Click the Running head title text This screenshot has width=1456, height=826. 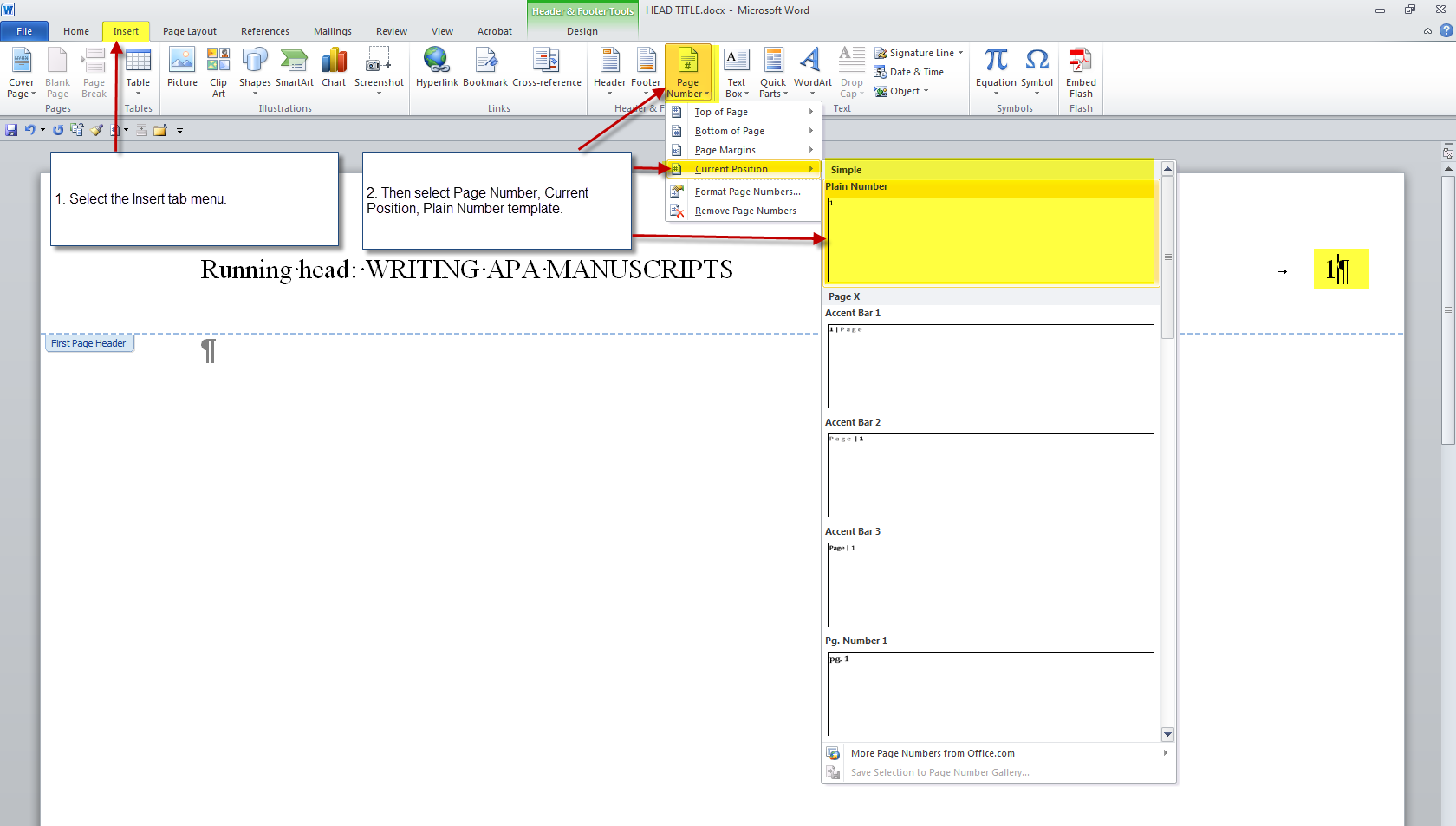(466, 270)
